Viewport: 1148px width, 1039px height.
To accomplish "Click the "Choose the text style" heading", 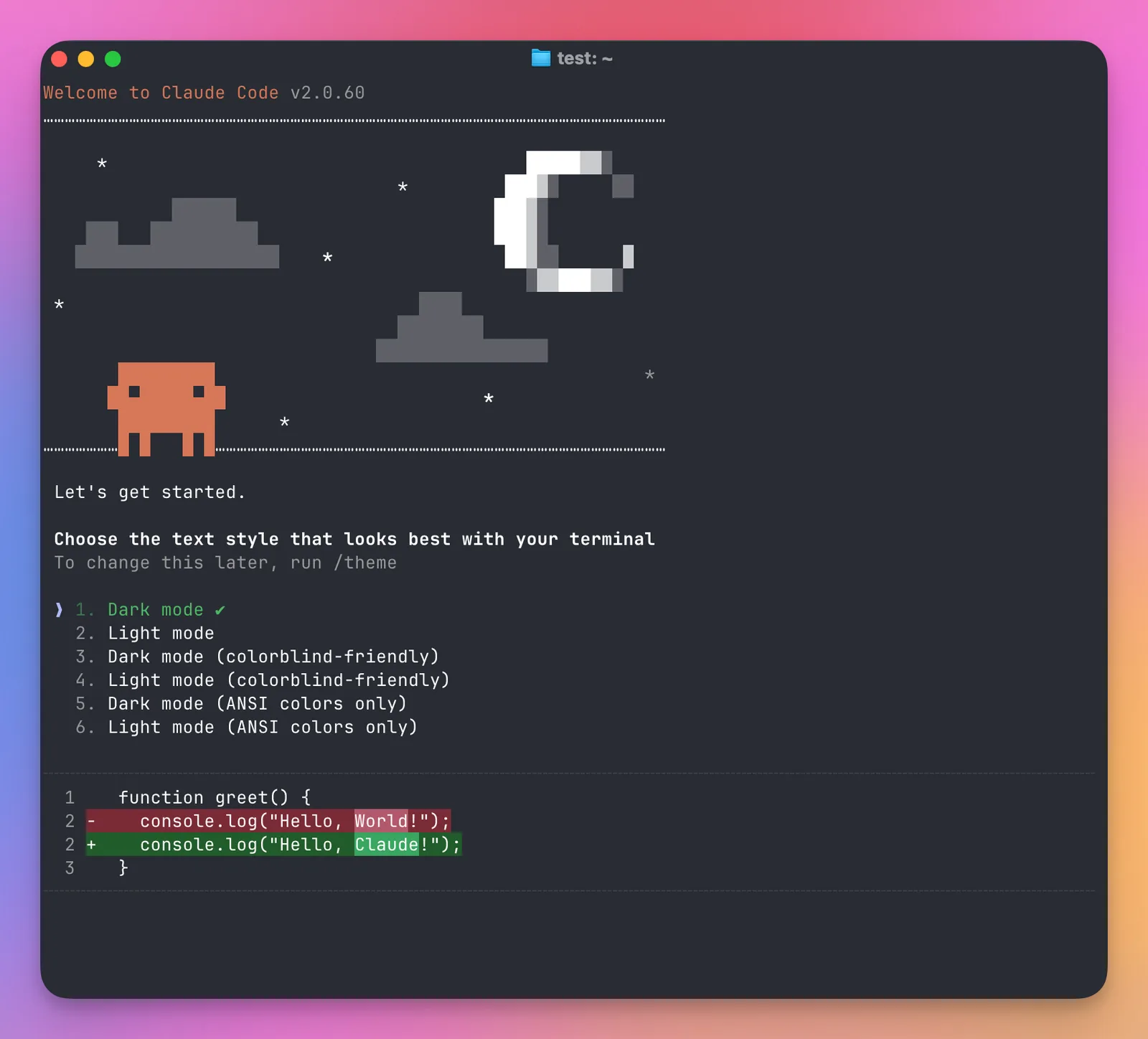I will pos(354,539).
